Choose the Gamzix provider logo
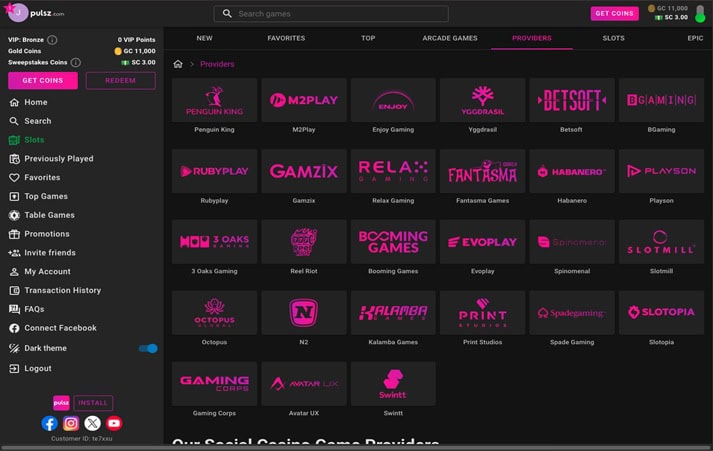Screen dimensions: 713x451 [304, 171]
